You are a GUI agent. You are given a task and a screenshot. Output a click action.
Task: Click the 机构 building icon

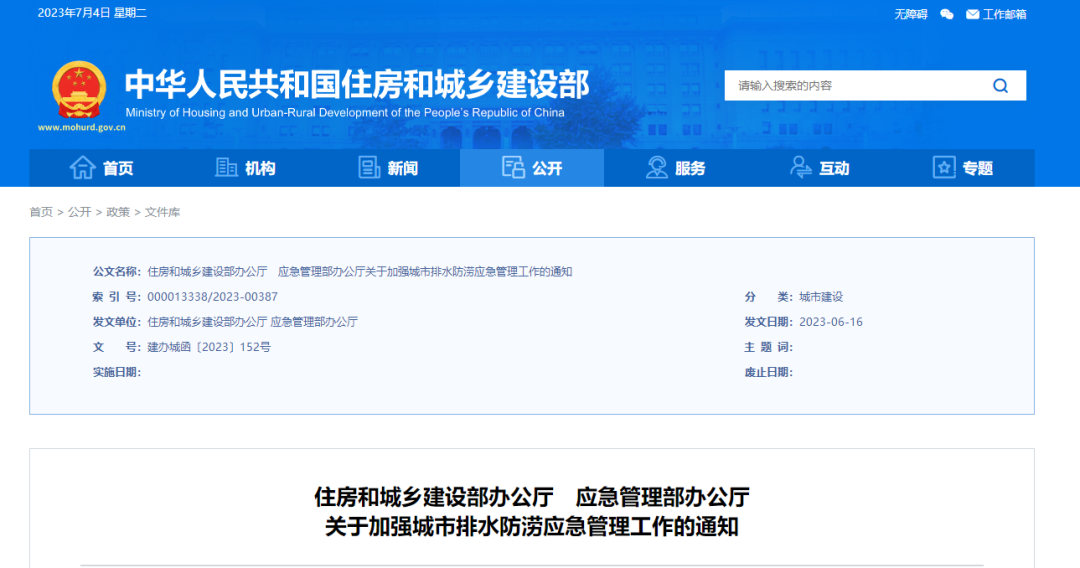227,168
